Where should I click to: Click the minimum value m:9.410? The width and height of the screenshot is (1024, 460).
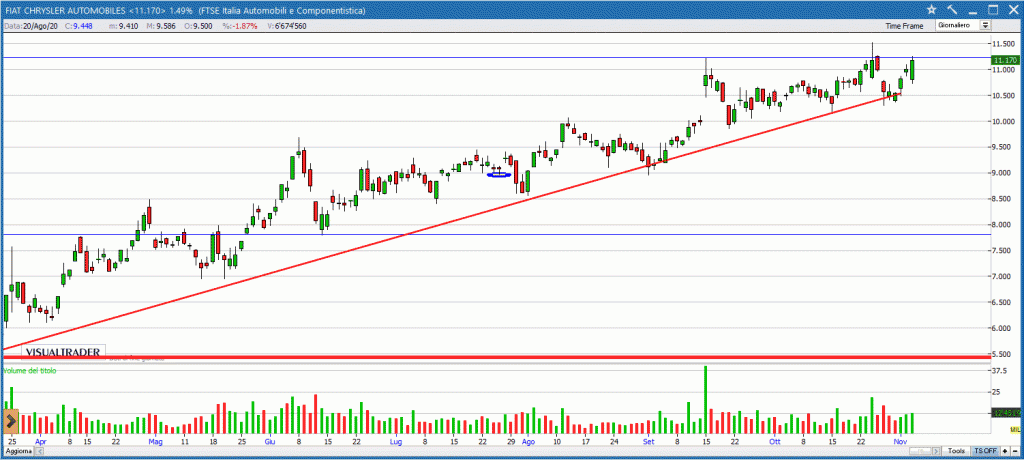pyautogui.click(x=122, y=26)
